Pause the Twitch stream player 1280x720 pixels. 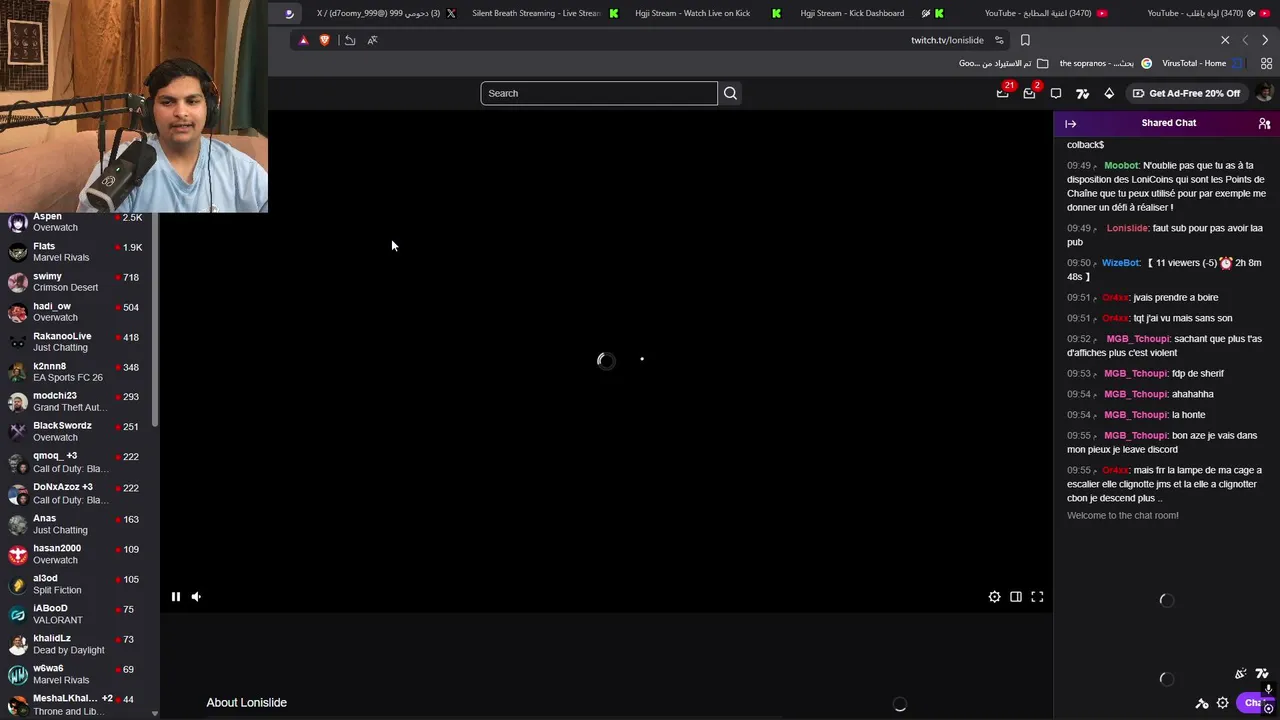tap(175, 597)
